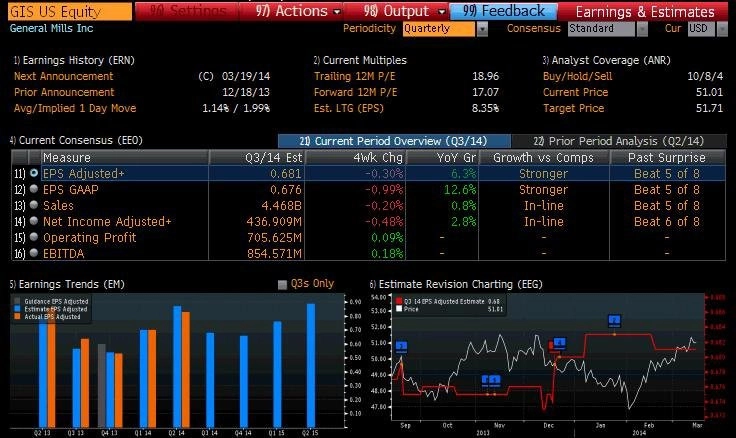Image resolution: width=736 pixels, height=438 pixels.
Task: Switch to Current Period Overview (Q3/14) tab
Action: [x=394, y=141]
